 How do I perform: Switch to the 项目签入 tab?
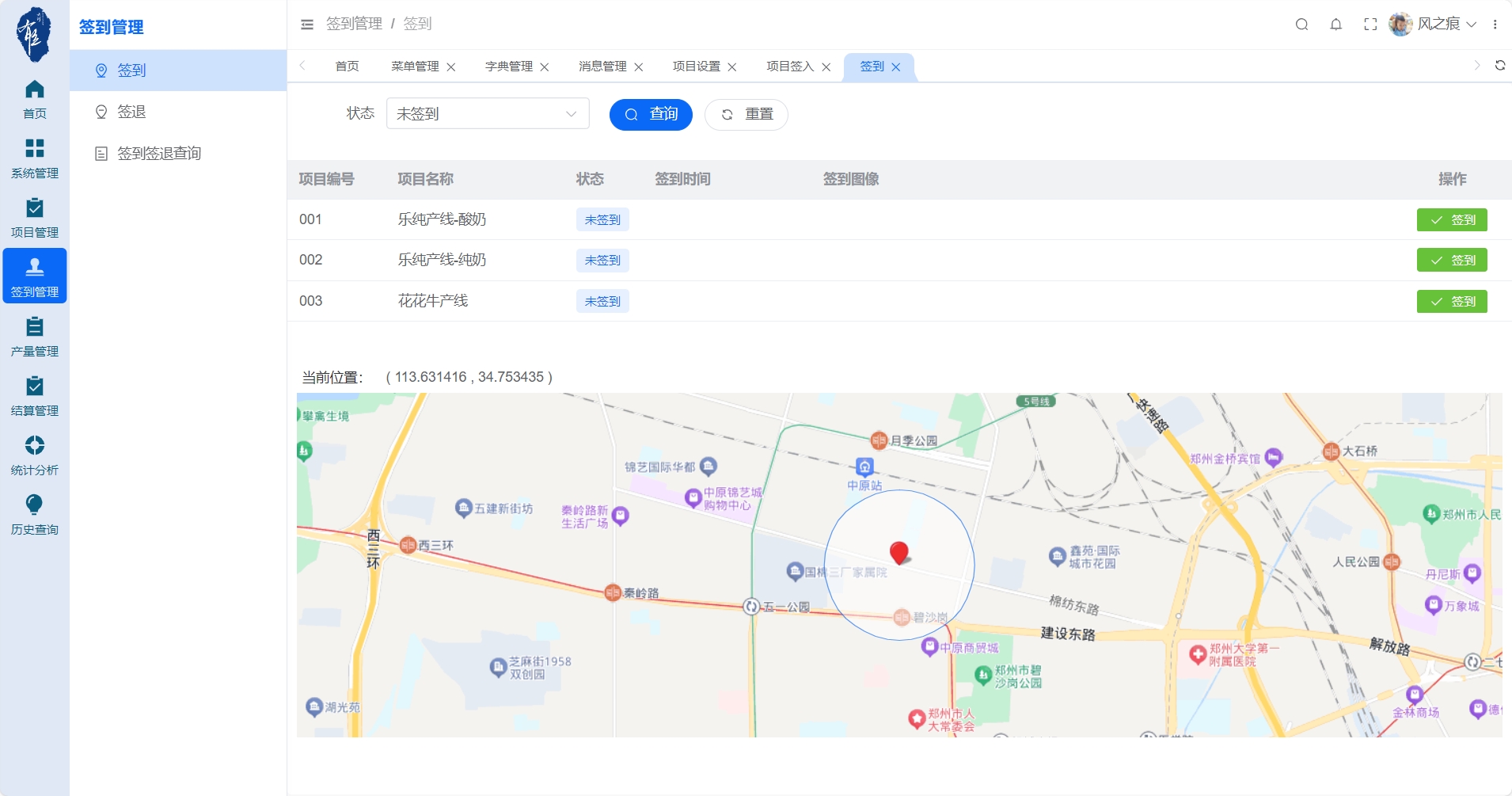[790, 67]
